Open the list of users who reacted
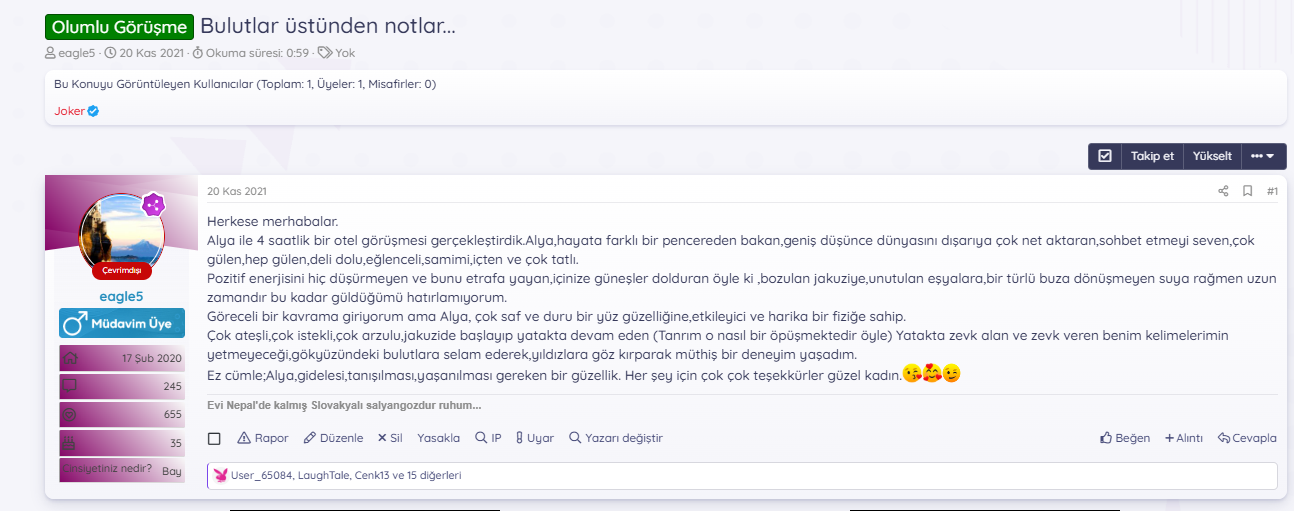Image resolution: width=1294 pixels, height=511 pixels. point(346,476)
